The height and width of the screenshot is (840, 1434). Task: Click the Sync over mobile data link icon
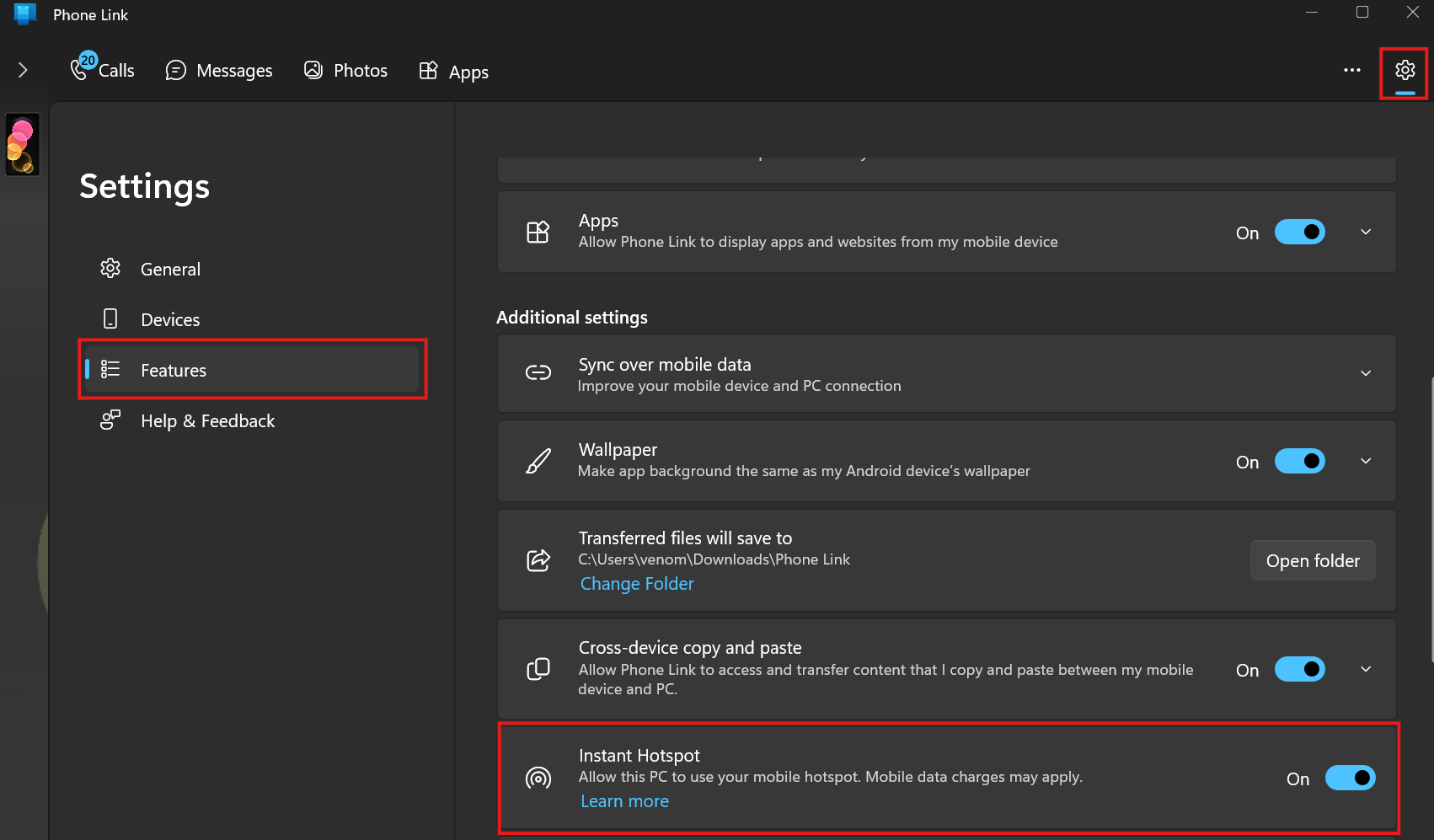(538, 372)
